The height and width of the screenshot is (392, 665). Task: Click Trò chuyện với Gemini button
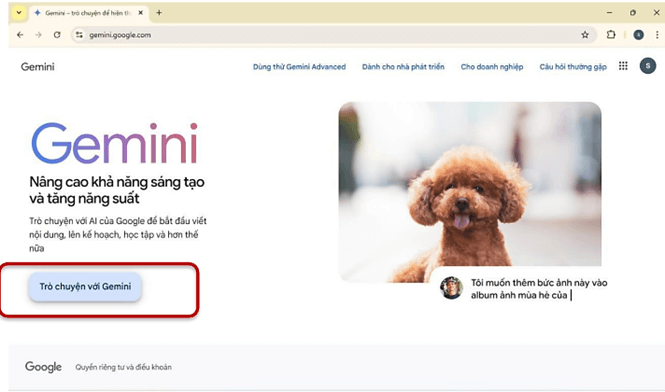[x=85, y=286]
